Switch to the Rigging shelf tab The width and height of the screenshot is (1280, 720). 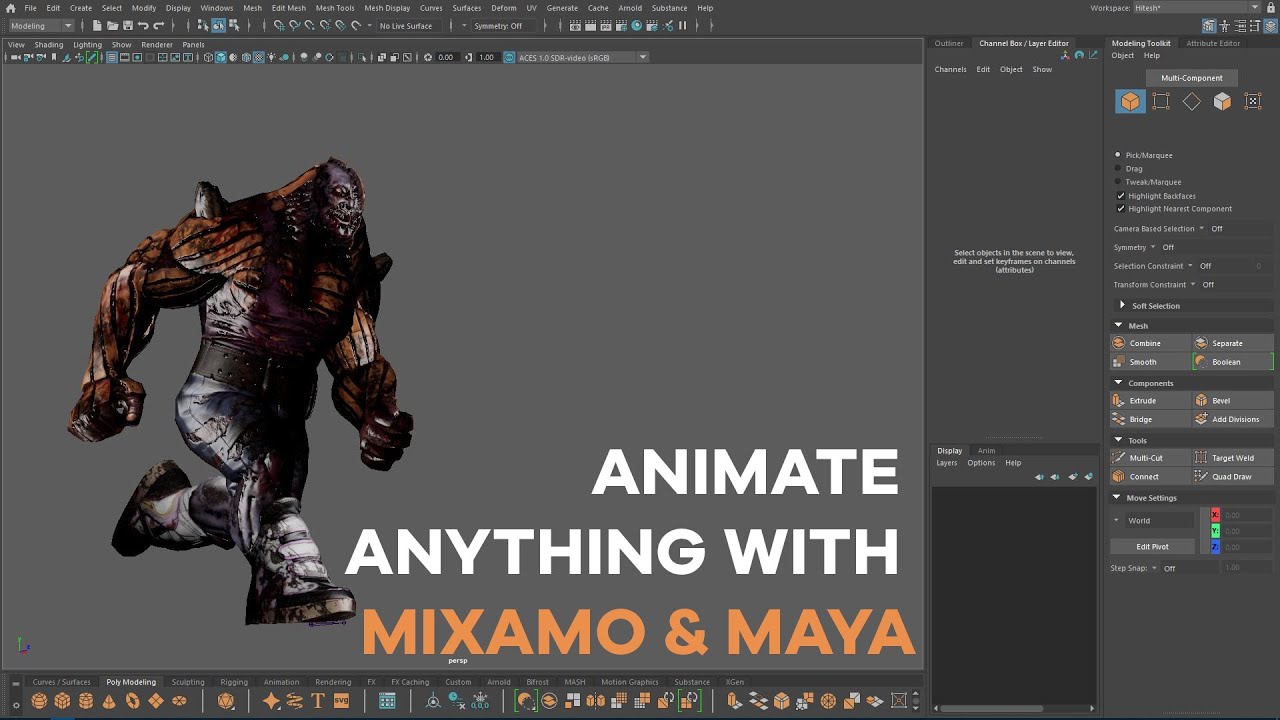[234, 682]
